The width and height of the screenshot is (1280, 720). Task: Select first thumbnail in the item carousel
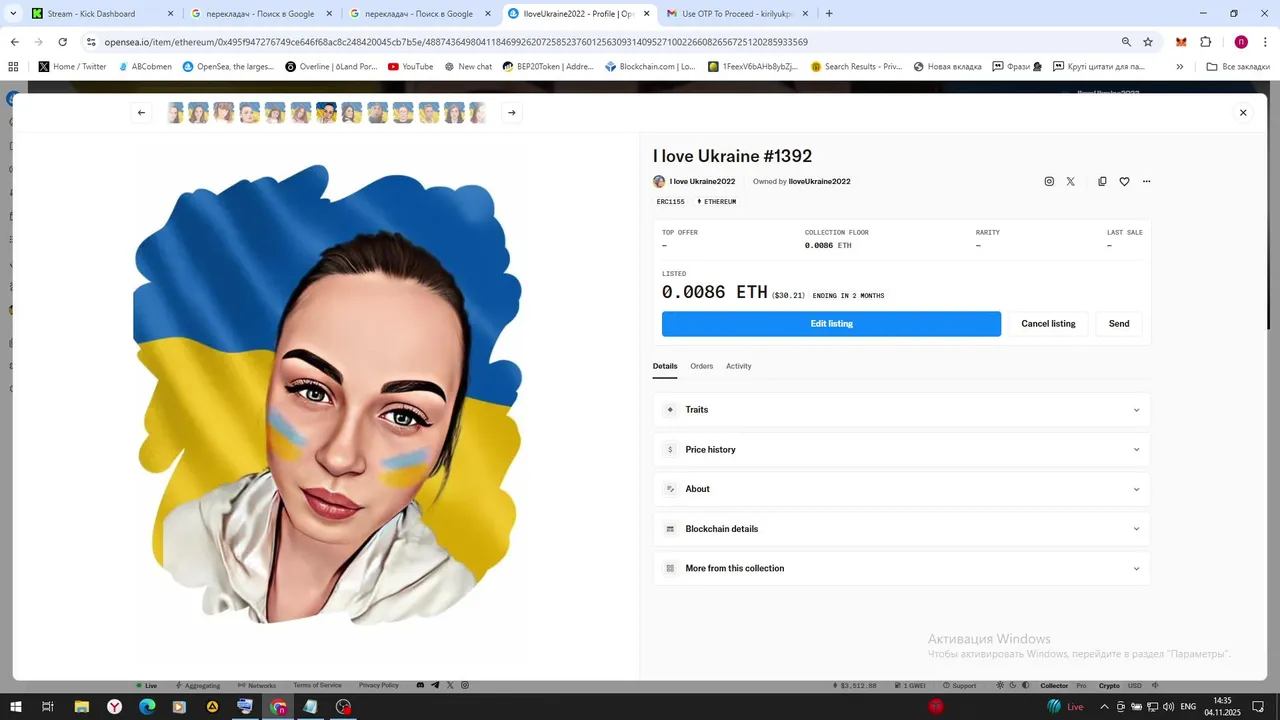(x=175, y=113)
